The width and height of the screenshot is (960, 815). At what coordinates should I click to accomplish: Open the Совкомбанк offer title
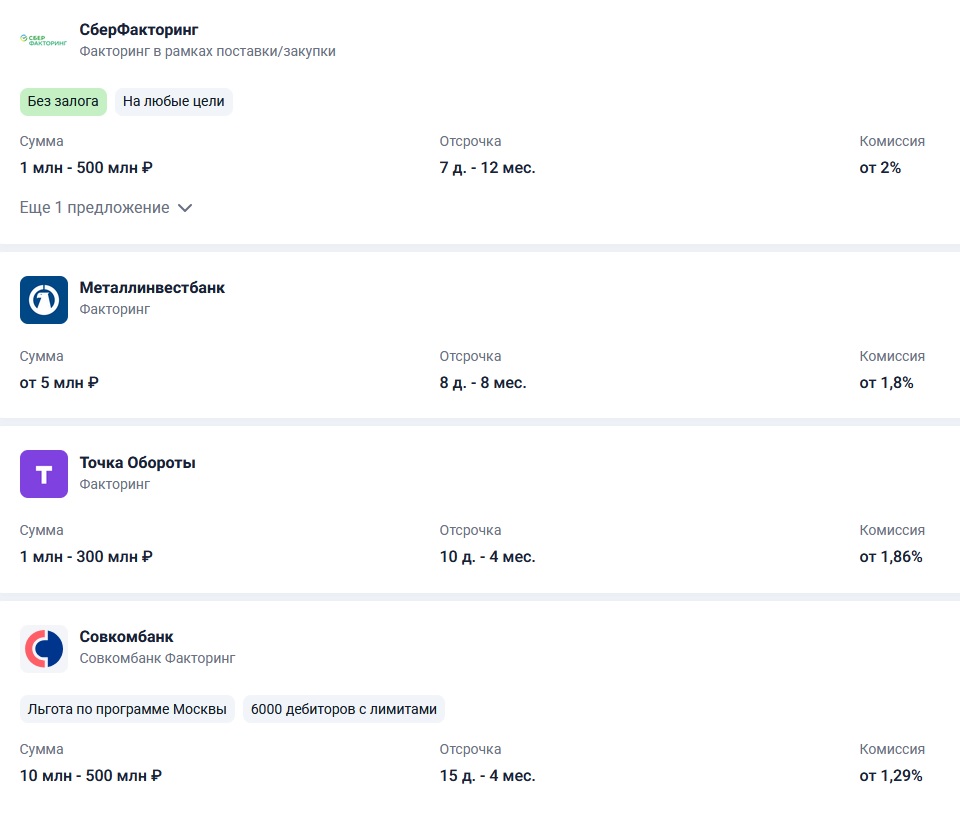(126, 637)
